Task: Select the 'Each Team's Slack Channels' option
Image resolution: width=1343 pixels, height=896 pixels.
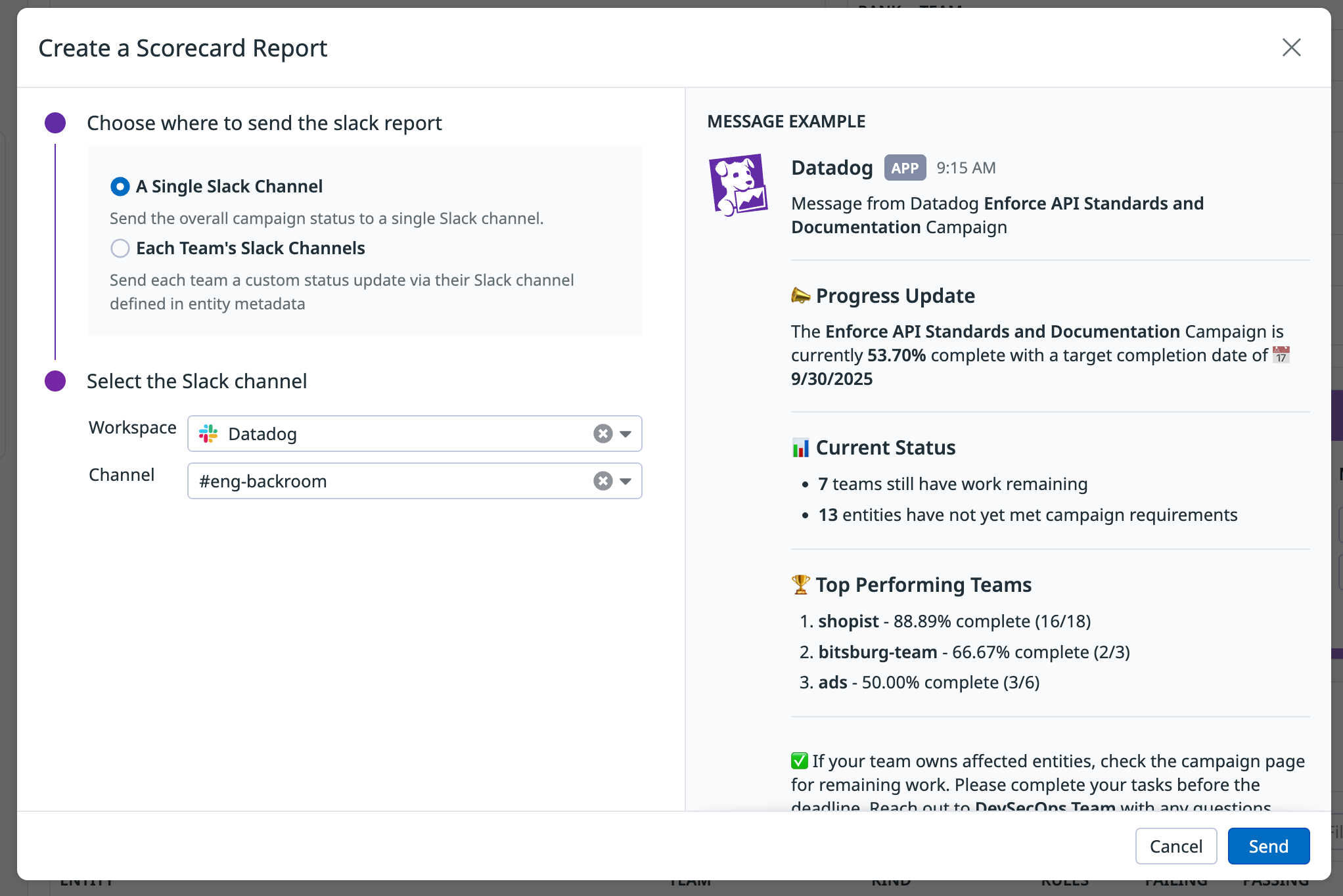Action: click(120, 248)
